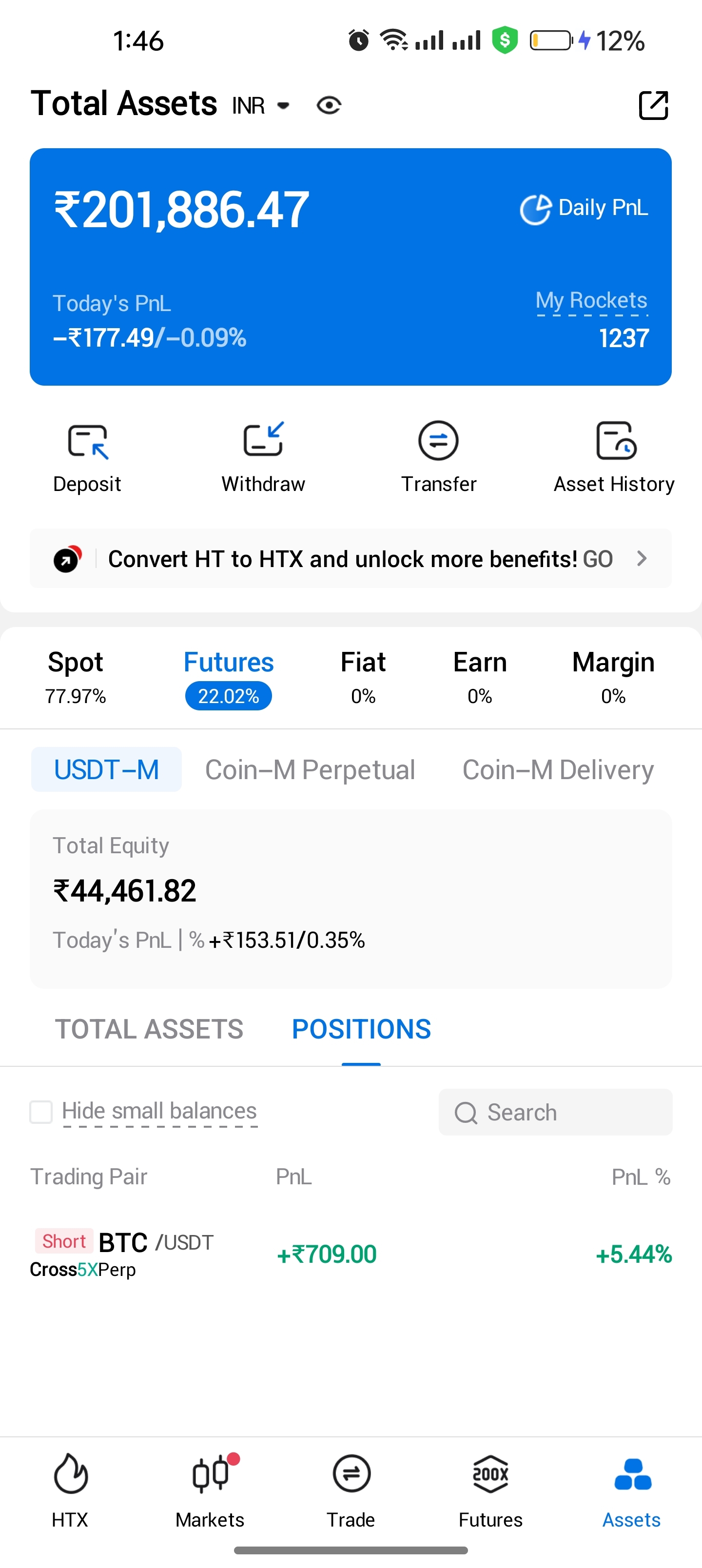Open the Short BTC/USDT position row
This screenshot has height=1568, width=702.
351,1254
